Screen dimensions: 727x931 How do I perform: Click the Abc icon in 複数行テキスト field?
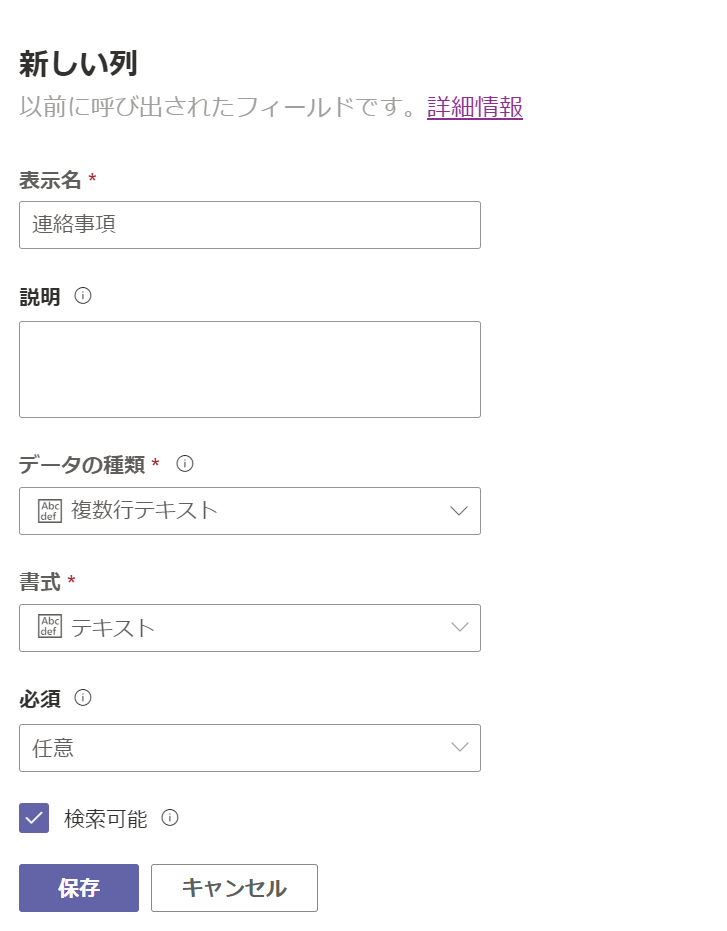(49, 511)
